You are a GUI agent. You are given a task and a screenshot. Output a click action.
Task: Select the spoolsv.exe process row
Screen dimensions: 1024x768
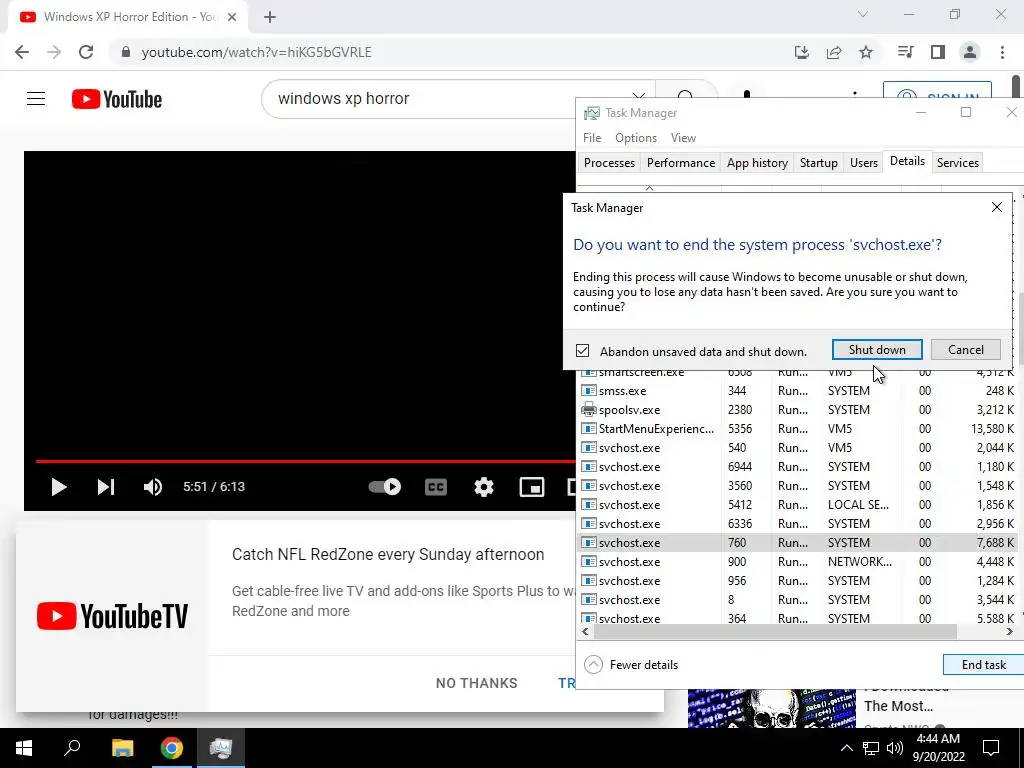(797, 409)
